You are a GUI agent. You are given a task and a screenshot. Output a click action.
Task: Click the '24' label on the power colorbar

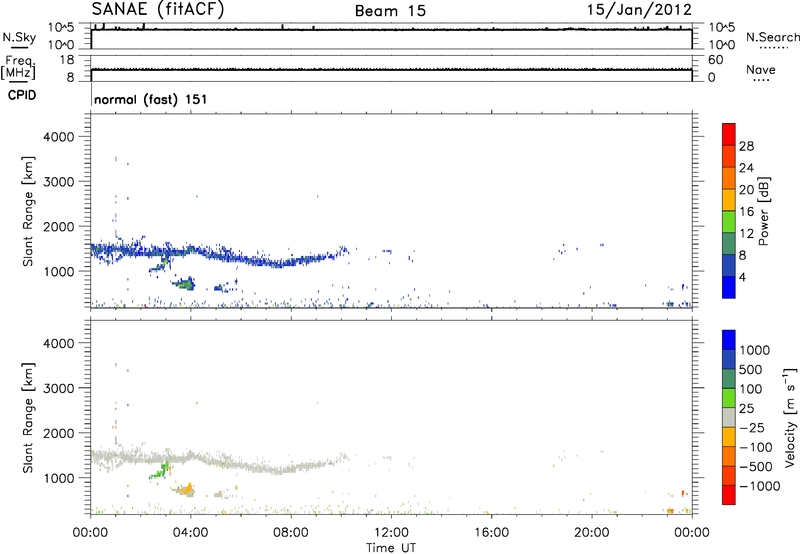click(x=746, y=168)
